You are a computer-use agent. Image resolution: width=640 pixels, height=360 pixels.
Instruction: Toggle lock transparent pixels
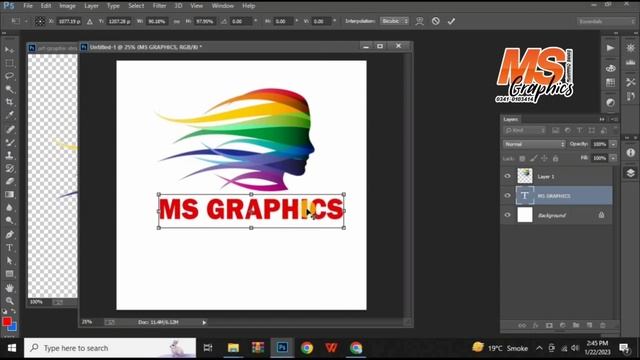(x=522, y=158)
